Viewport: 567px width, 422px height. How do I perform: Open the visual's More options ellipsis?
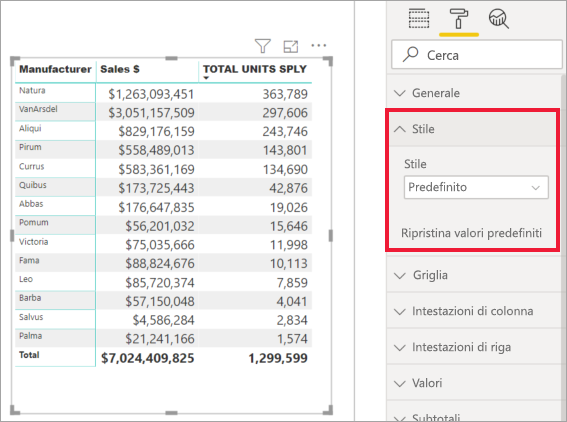(319, 46)
